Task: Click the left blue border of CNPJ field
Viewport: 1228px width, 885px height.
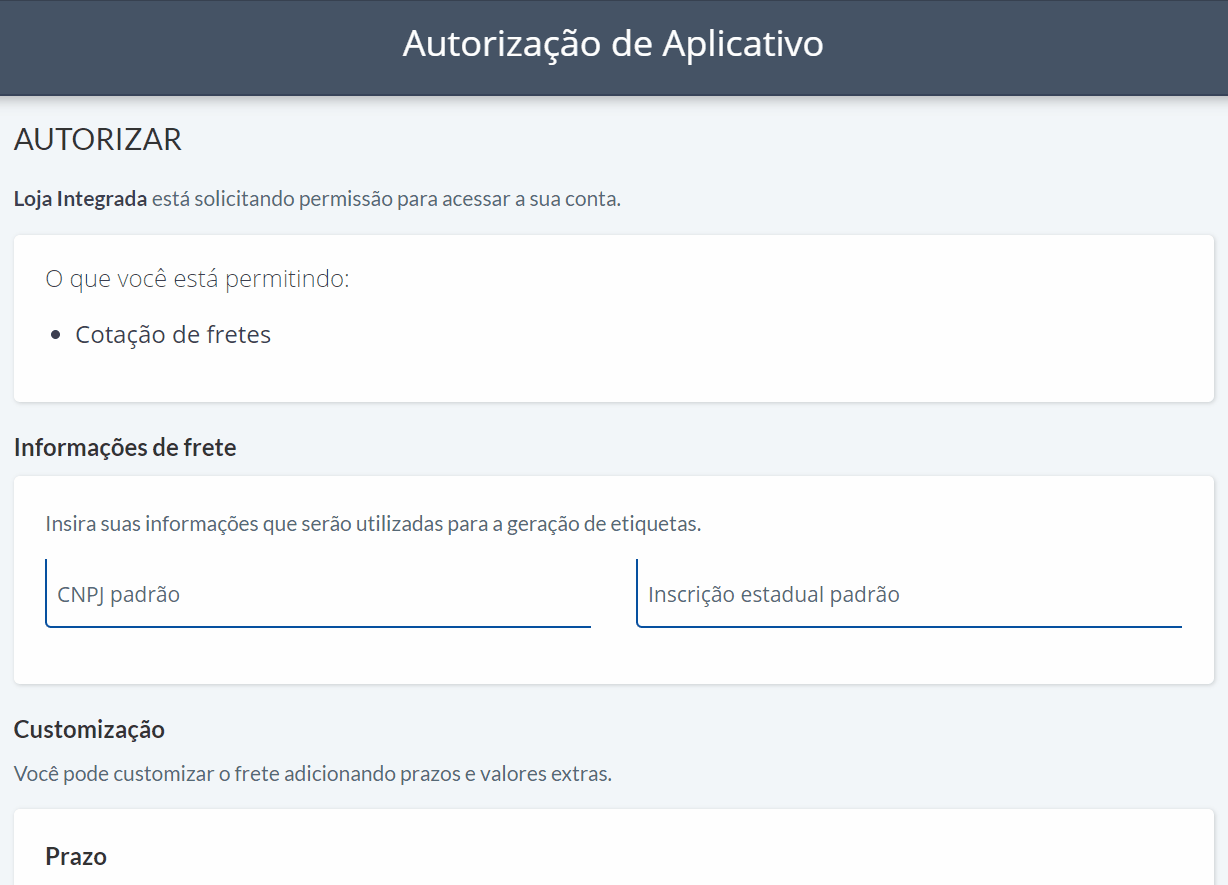Action: (x=46, y=594)
